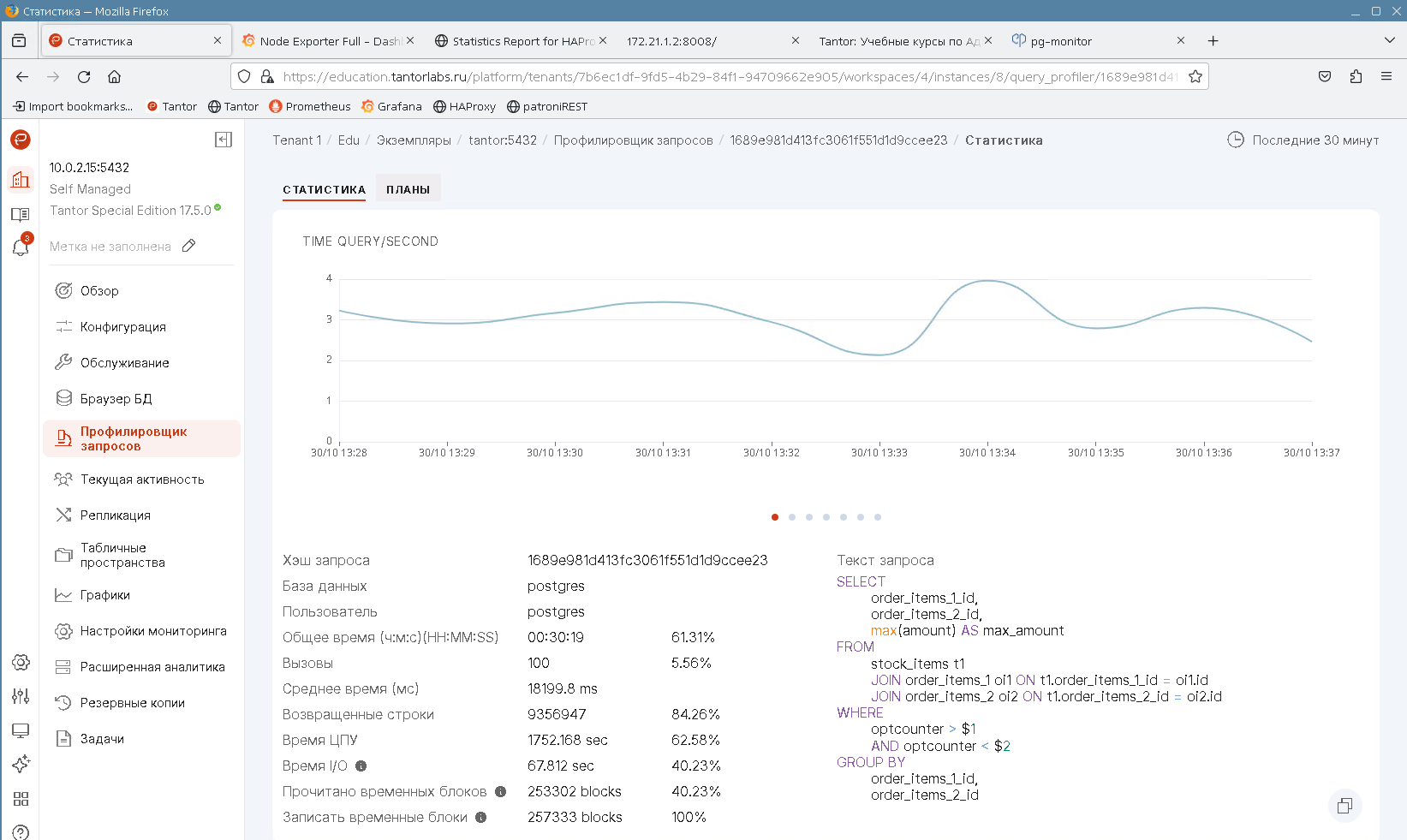Open the Grafana bookmark

point(391,106)
